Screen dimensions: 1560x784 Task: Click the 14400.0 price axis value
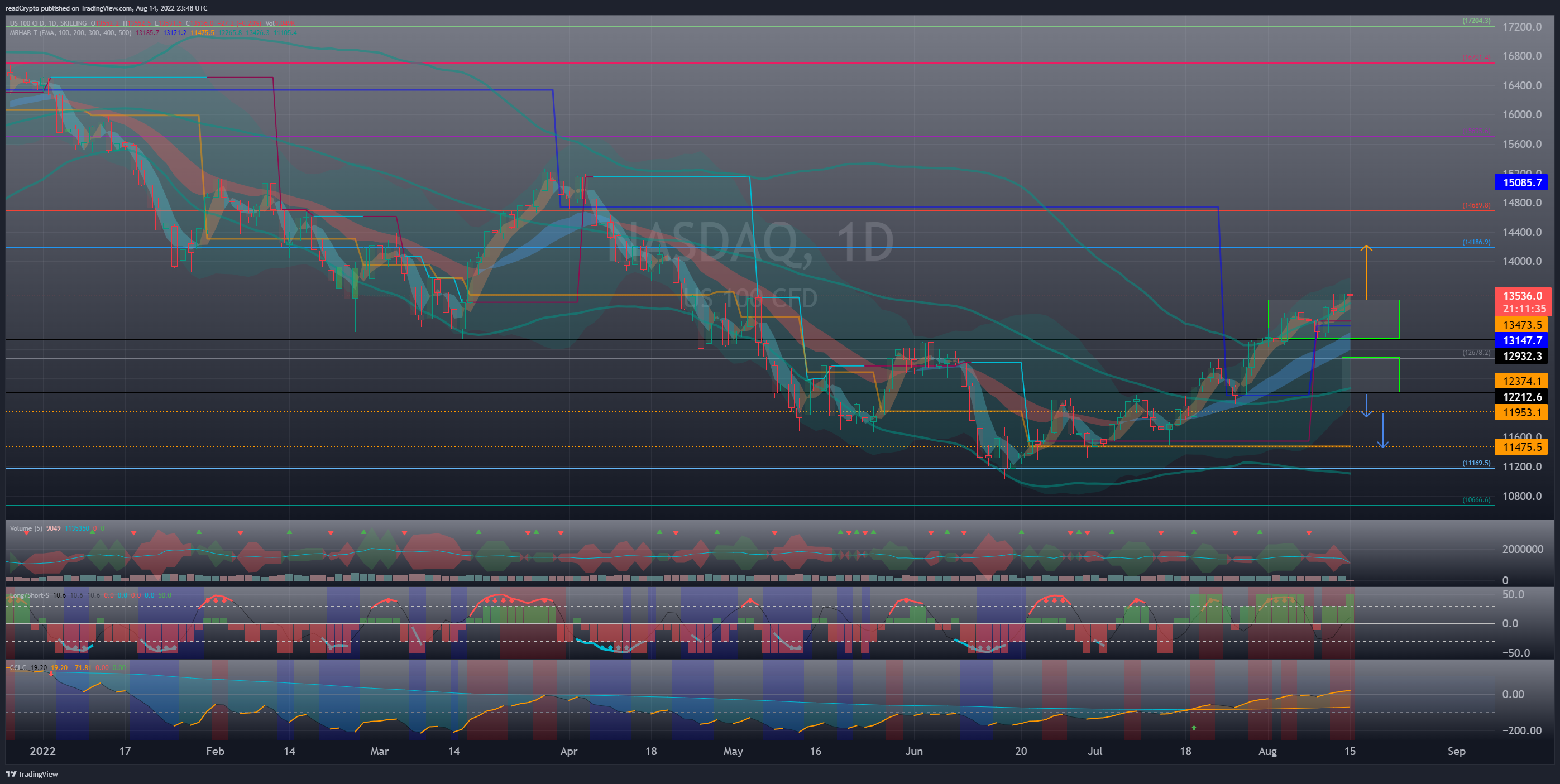[x=1522, y=232]
